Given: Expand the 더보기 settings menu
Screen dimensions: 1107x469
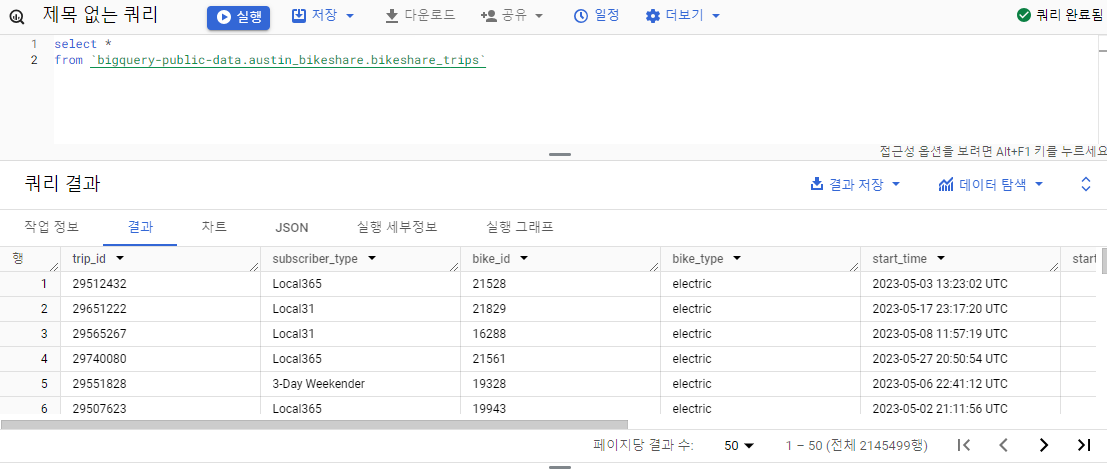Looking at the screenshot, I should 683,16.
